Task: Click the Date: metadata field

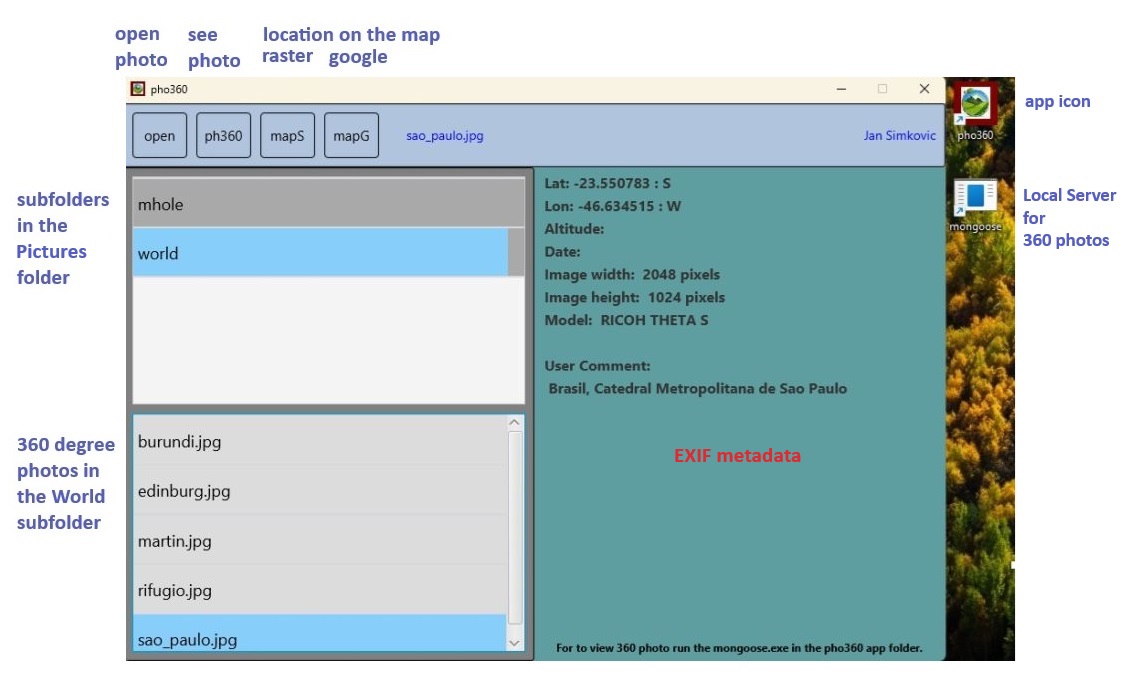Action: click(x=562, y=252)
